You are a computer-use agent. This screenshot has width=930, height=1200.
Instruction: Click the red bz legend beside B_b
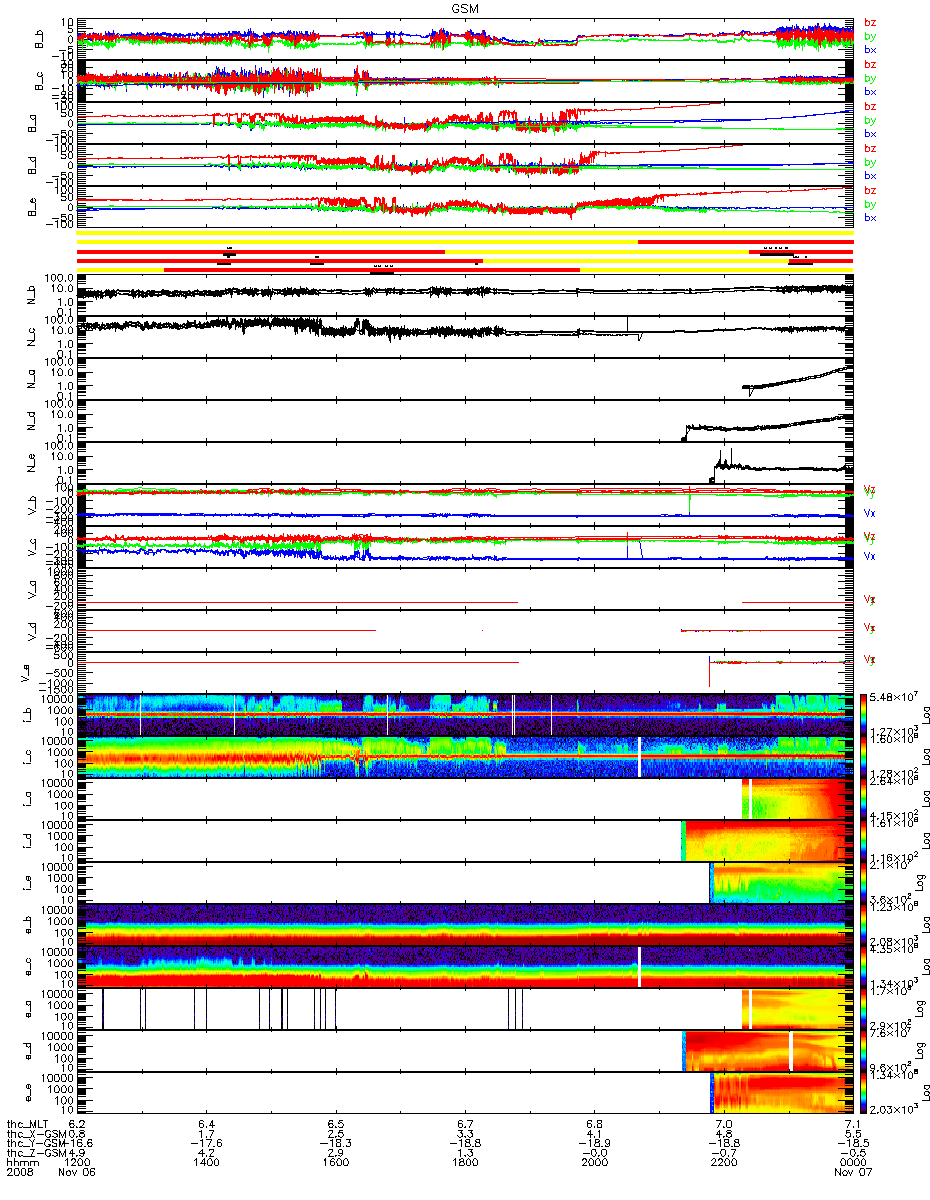(x=868, y=22)
